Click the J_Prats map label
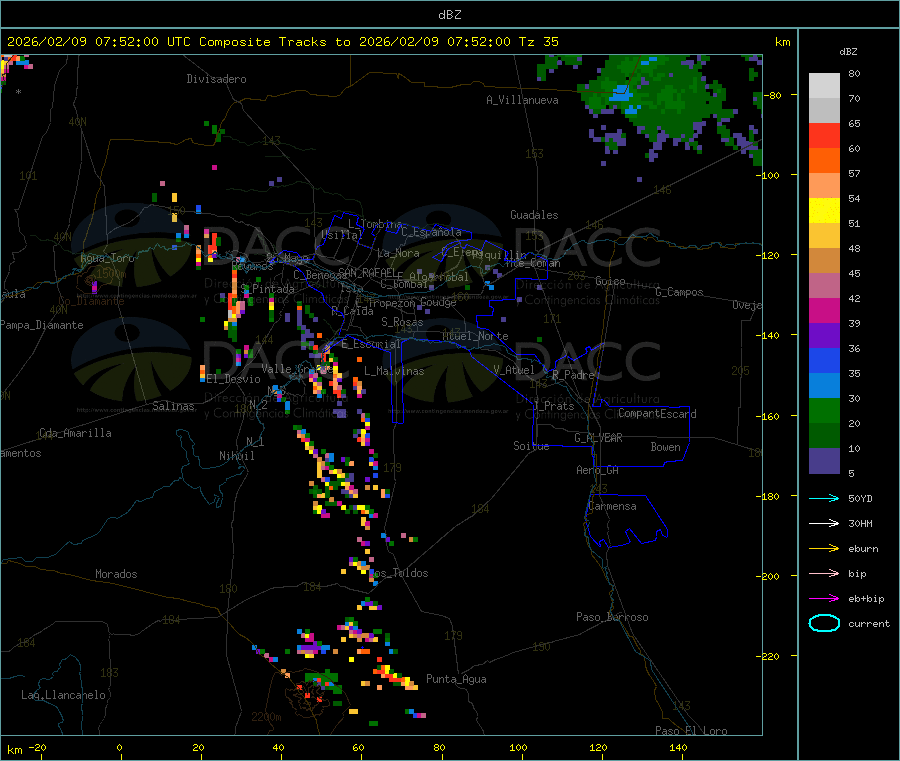900x761 pixels. 554,406
